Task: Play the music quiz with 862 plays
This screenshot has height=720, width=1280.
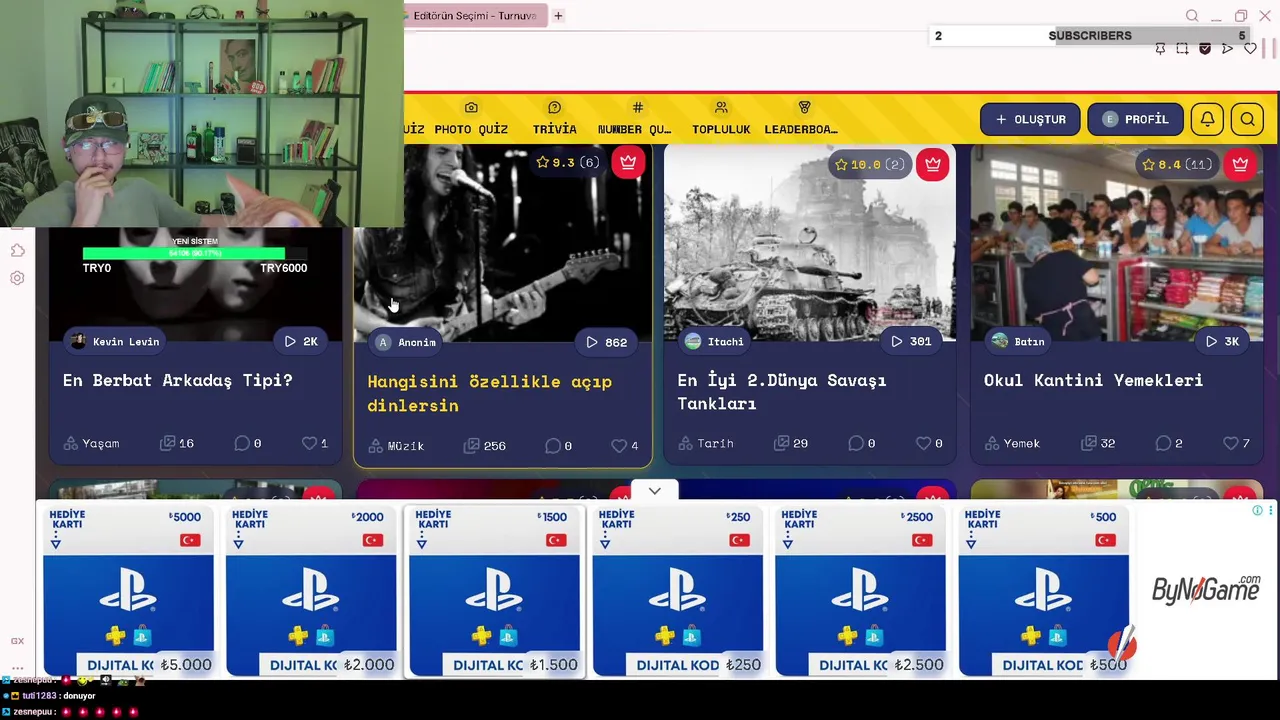Action: pos(607,342)
